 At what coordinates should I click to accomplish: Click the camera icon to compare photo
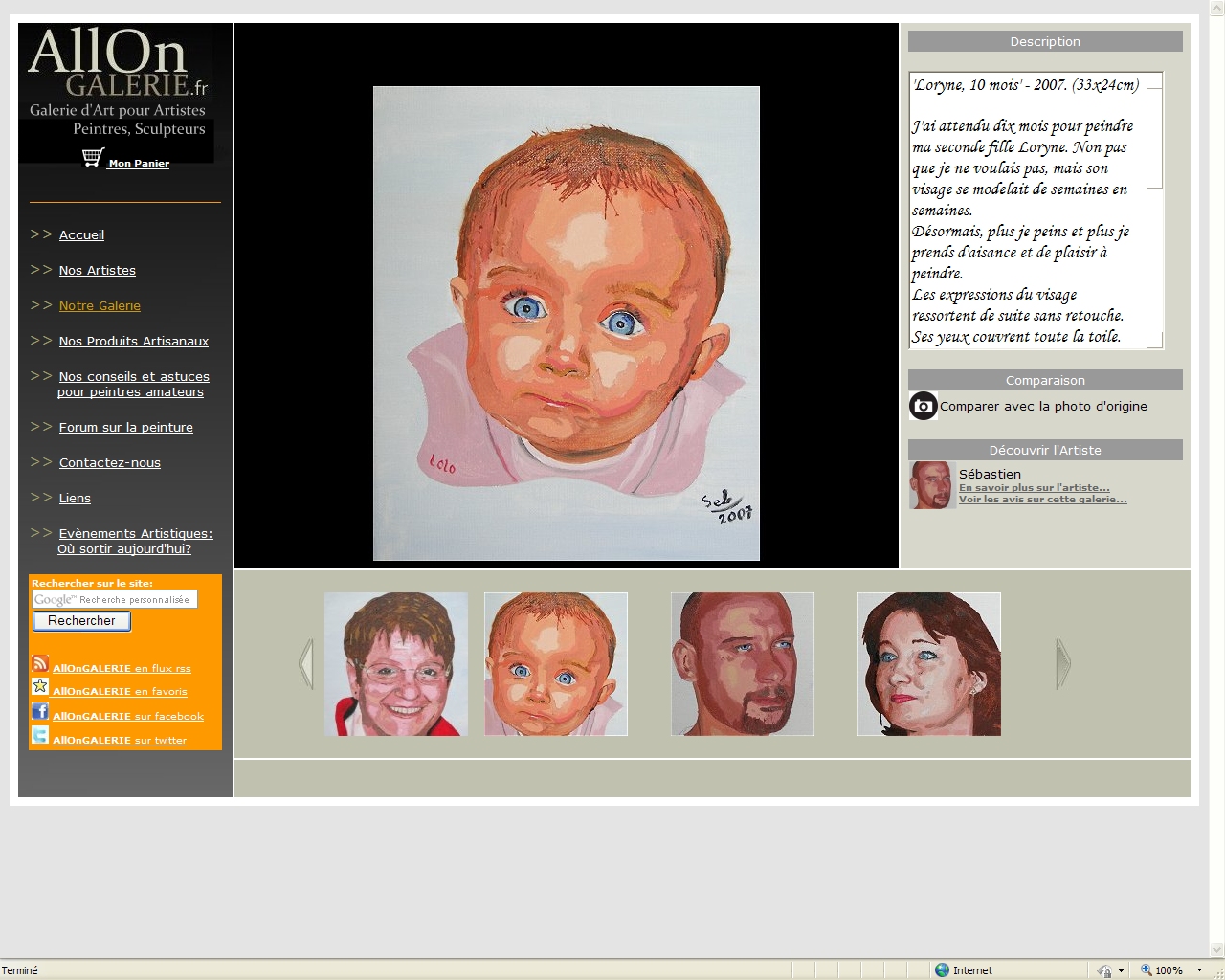pyautogui.click(x=923, y=407)
